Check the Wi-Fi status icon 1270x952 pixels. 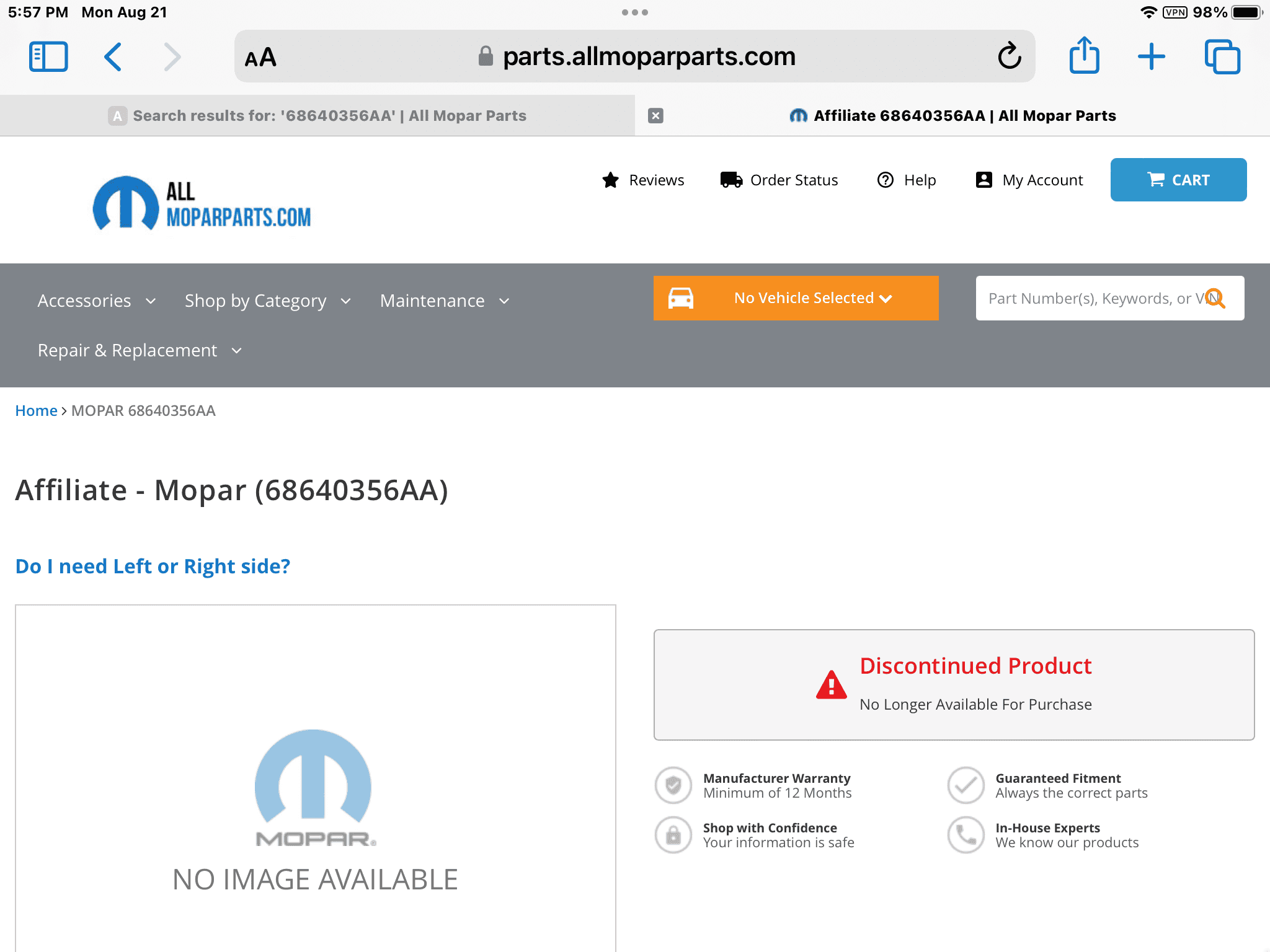click(x=1148, y=12)
